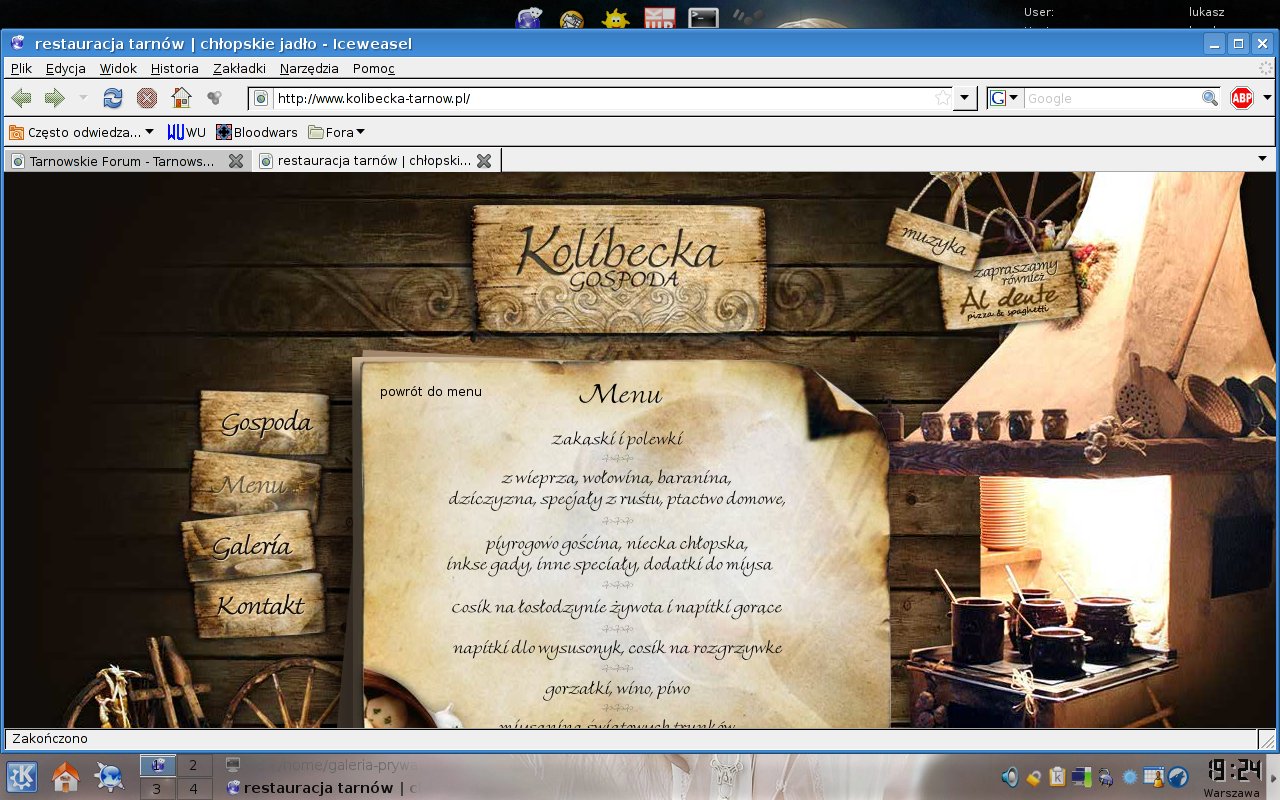Open the Zakładki menu
The height and width of the screenshot is (800, 1280).
(x=239, y=68)
